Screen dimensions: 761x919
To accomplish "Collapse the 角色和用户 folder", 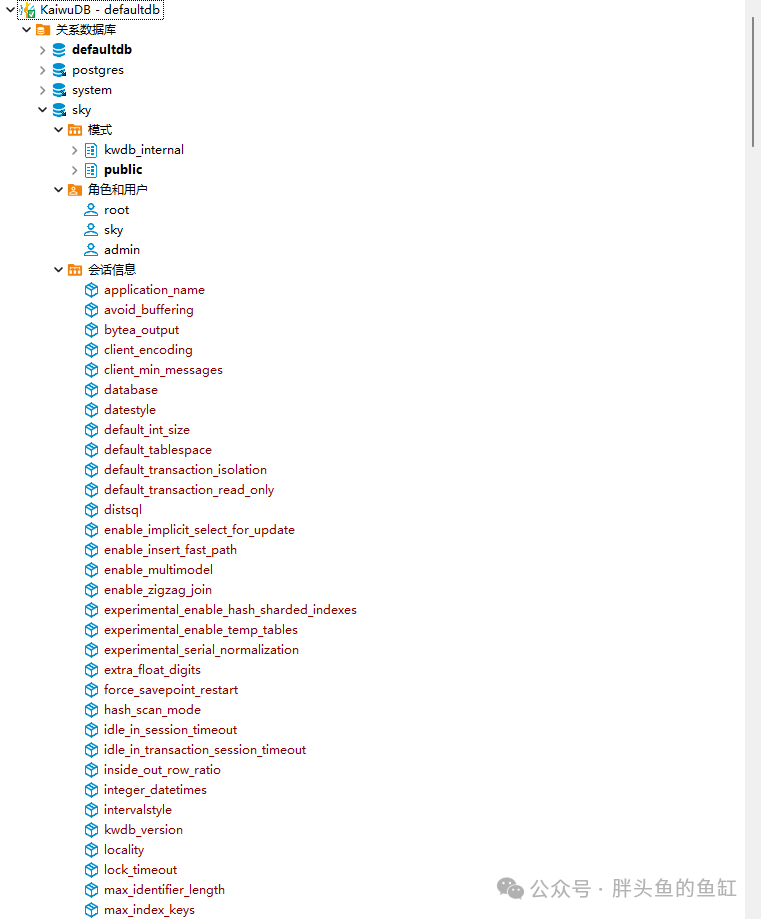I will 58,189.
